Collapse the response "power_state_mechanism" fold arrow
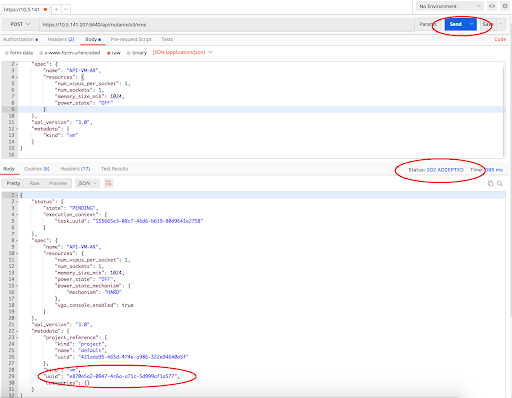This screenshot has width=512, height=398. 17,286
